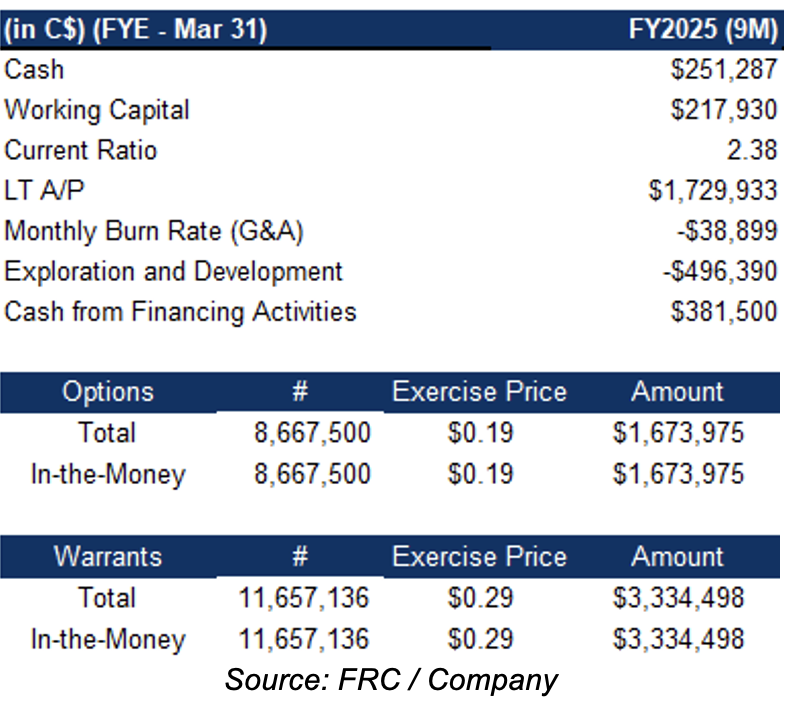Click the Cash value $251,287
The height and width of the screenshot is (712, 798).
click(724, 69)
